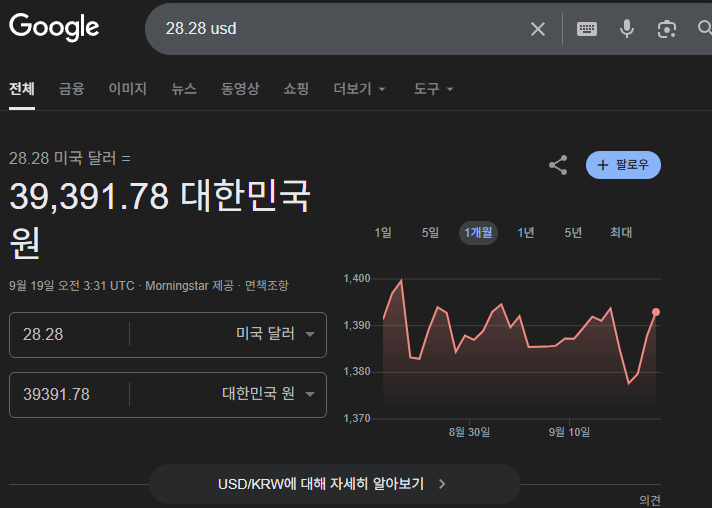This screenshot has width=712, height=508.
Task: Click the 팔로우 follow button
Action: [x=623, y=165]
